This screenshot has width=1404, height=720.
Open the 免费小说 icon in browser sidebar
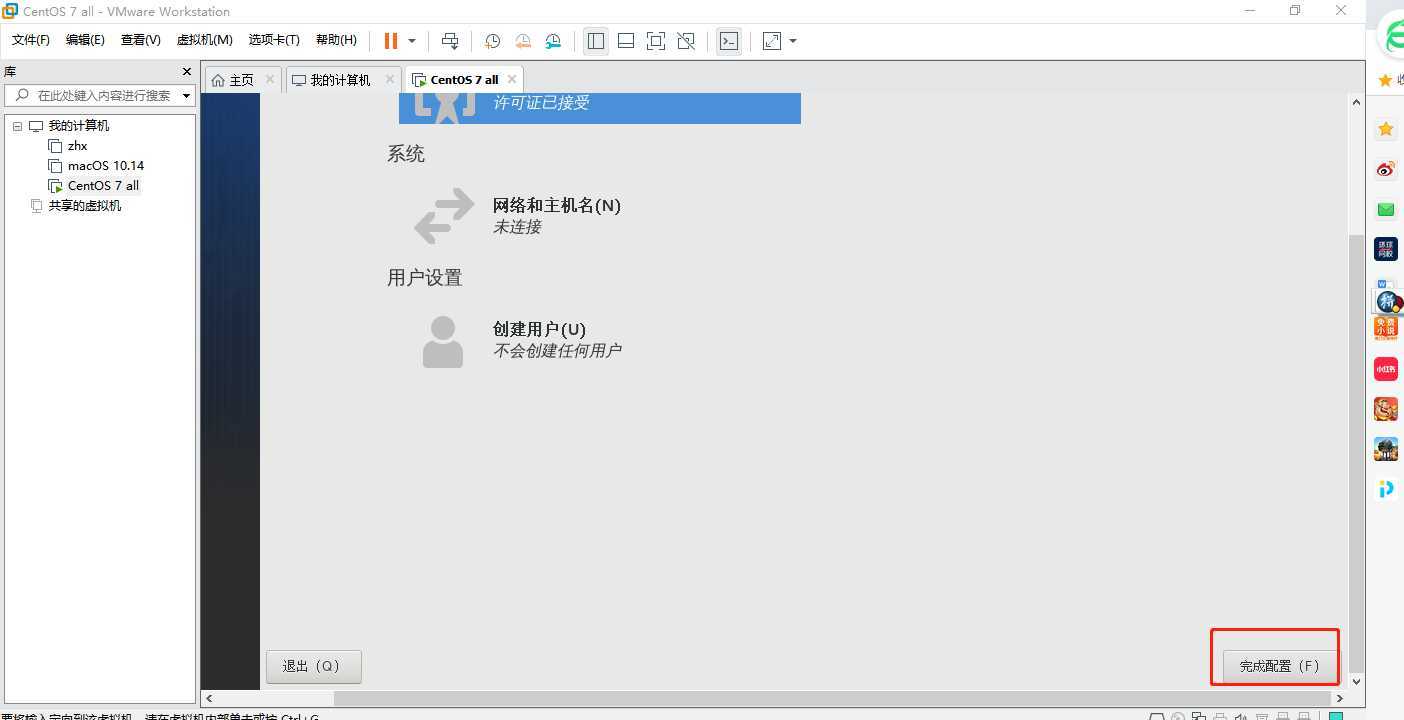(1386, 328)
